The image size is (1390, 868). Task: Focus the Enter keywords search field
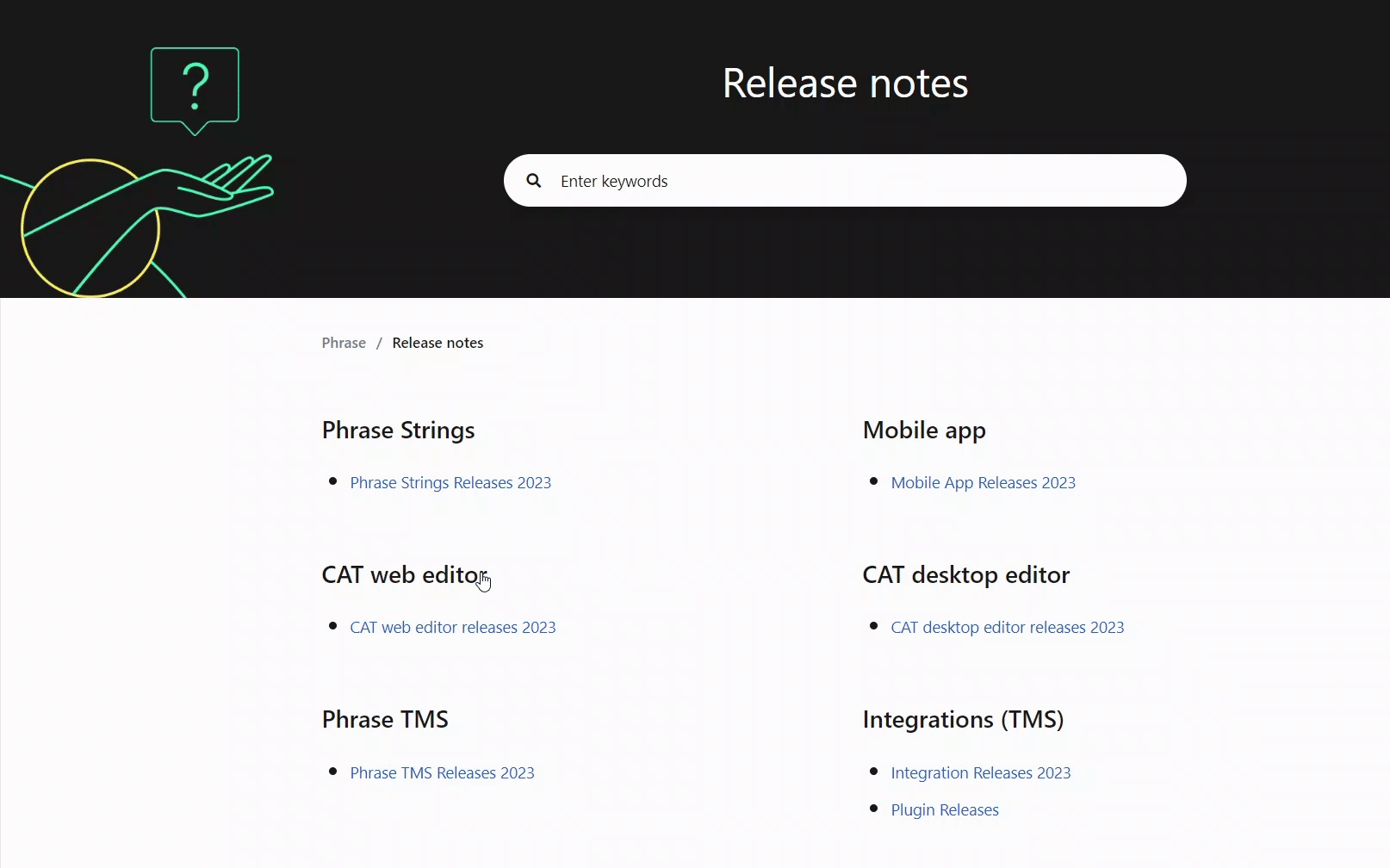(x=845, y=181)
